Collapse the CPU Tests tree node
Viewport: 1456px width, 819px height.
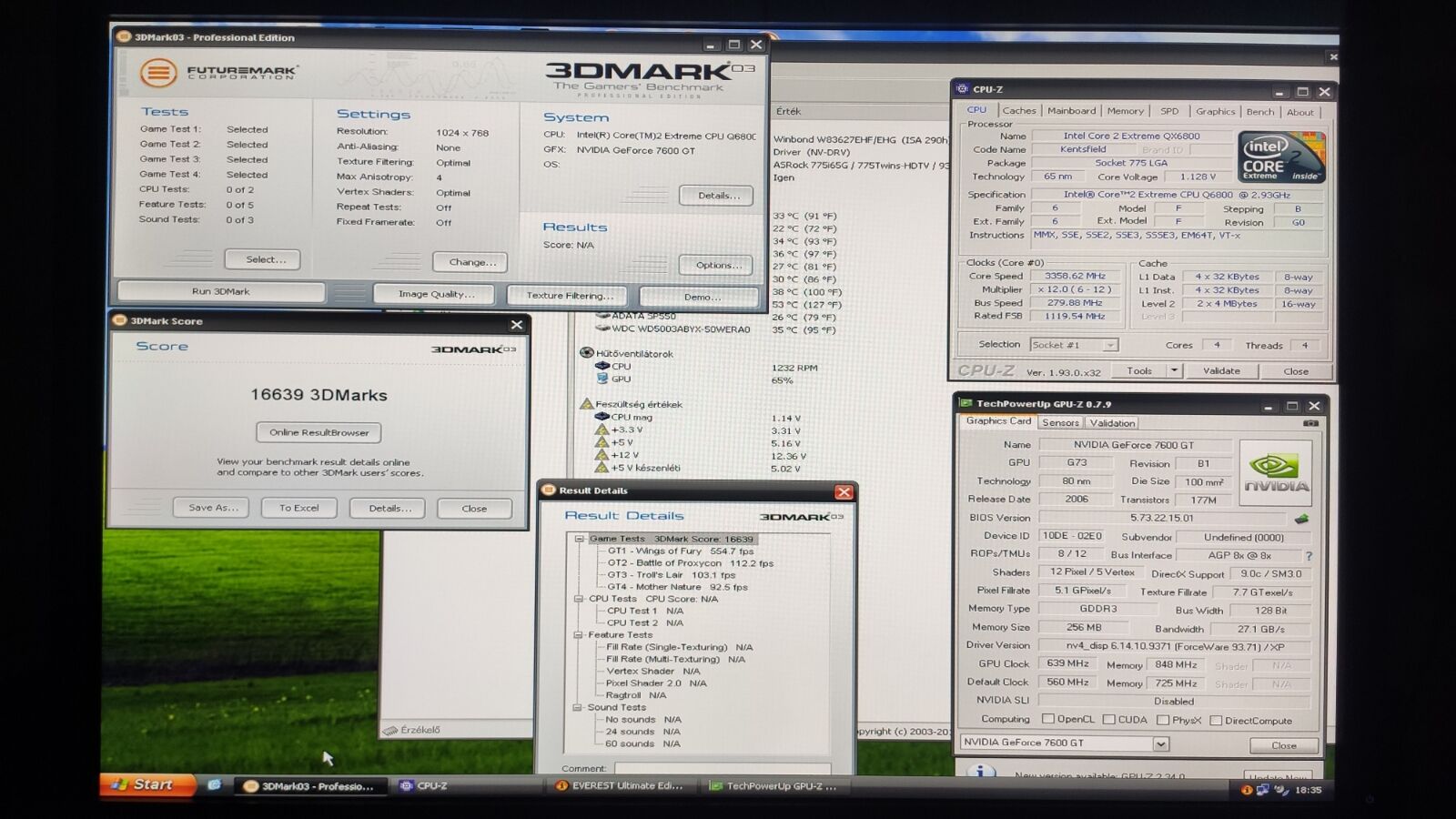pyautogui.click(x=579, y=599)
